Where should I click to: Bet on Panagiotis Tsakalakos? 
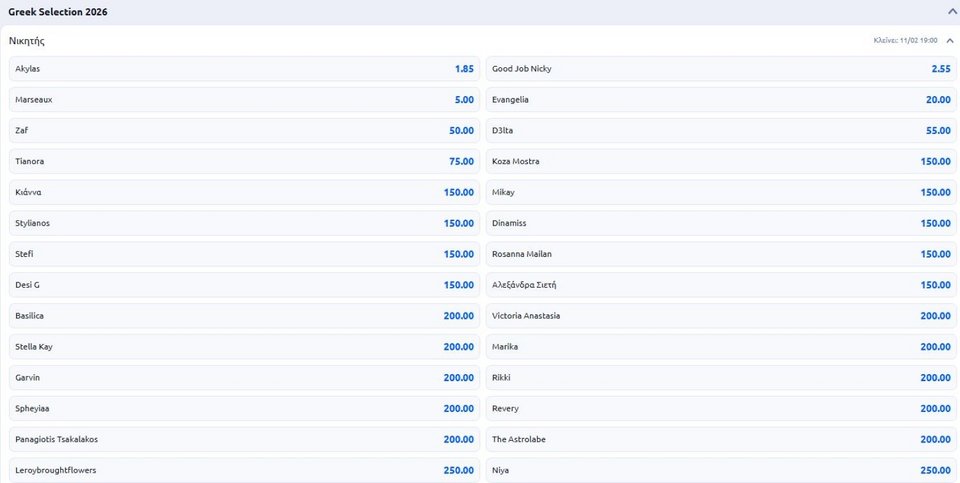pos(244,439)
